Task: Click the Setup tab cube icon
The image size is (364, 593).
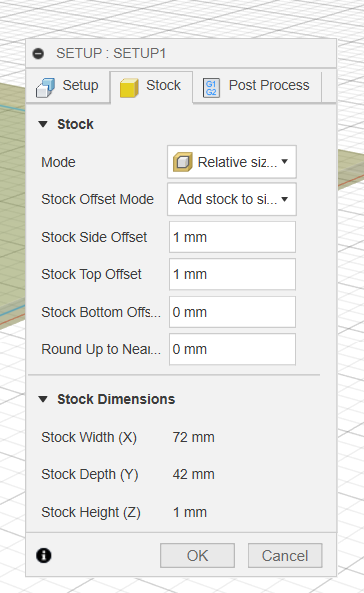Action: pyautogui.click(x=45, y=87)
